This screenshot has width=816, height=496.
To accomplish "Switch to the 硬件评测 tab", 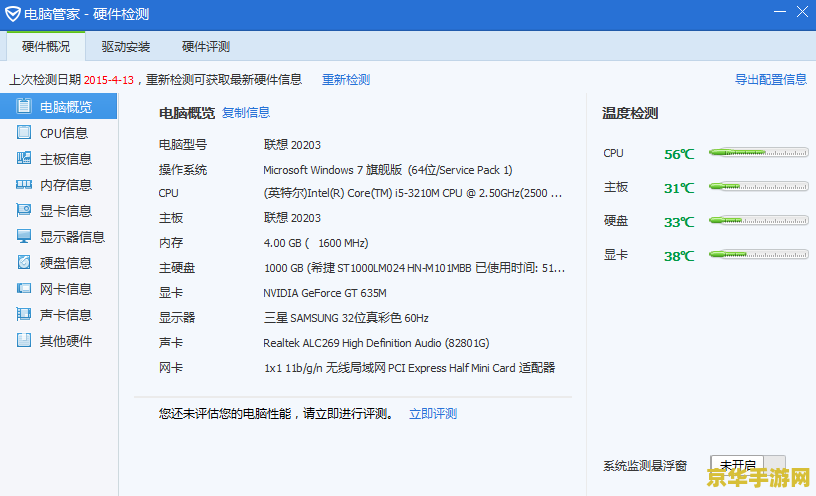I will tap(206, 46).
